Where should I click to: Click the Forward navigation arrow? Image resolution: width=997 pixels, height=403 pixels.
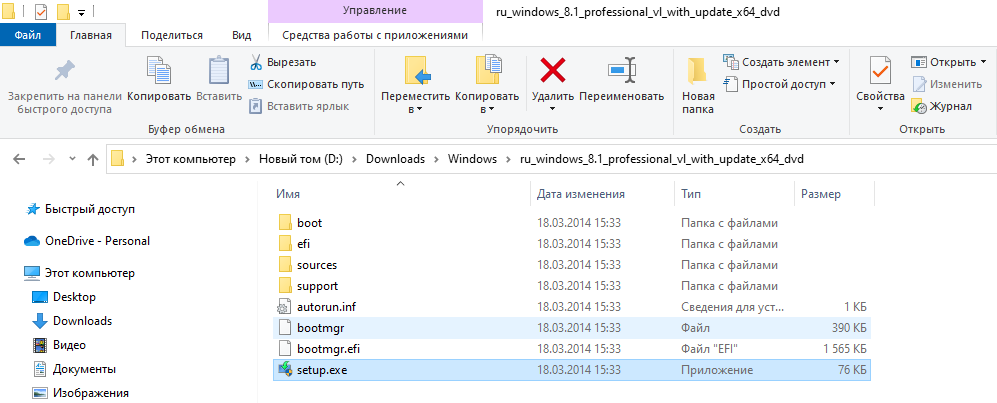click(x=49, y=159)
